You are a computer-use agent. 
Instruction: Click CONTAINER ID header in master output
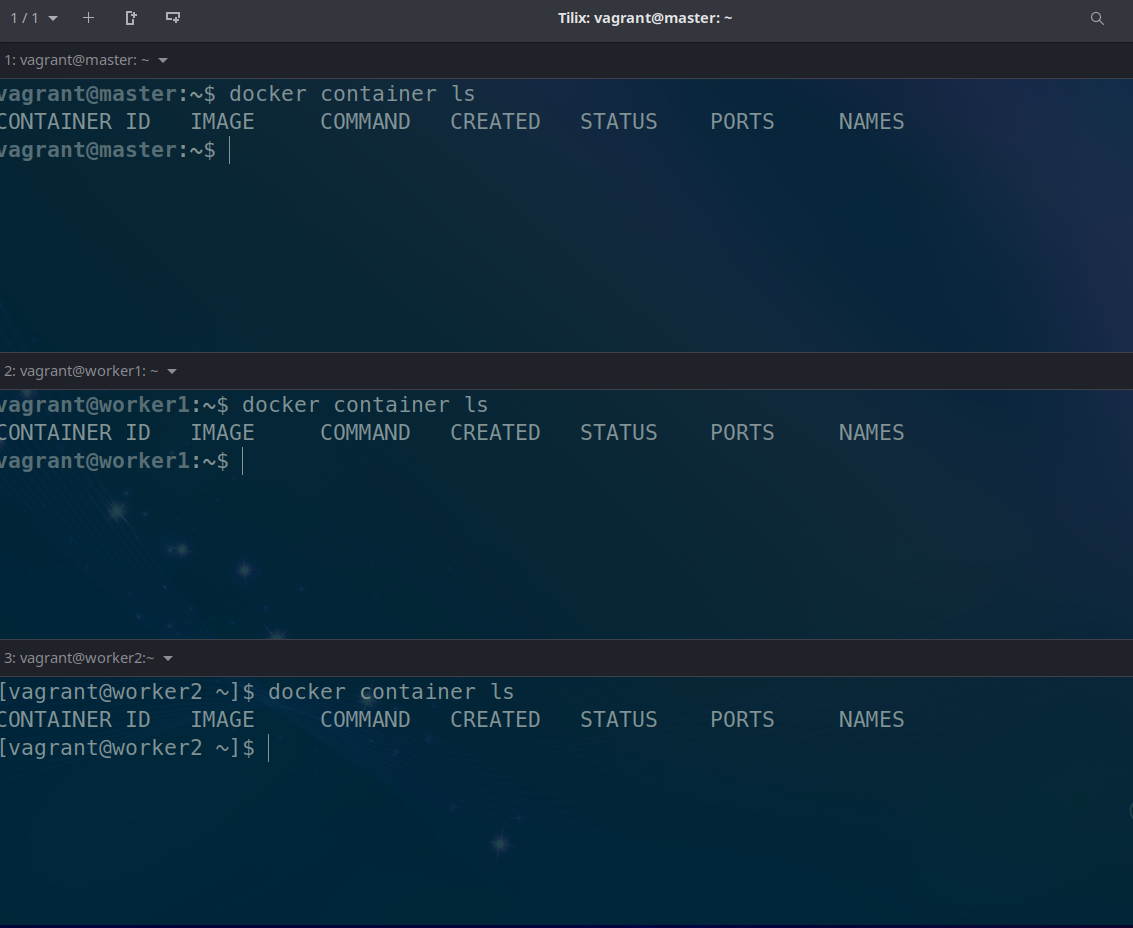point(75,122)
